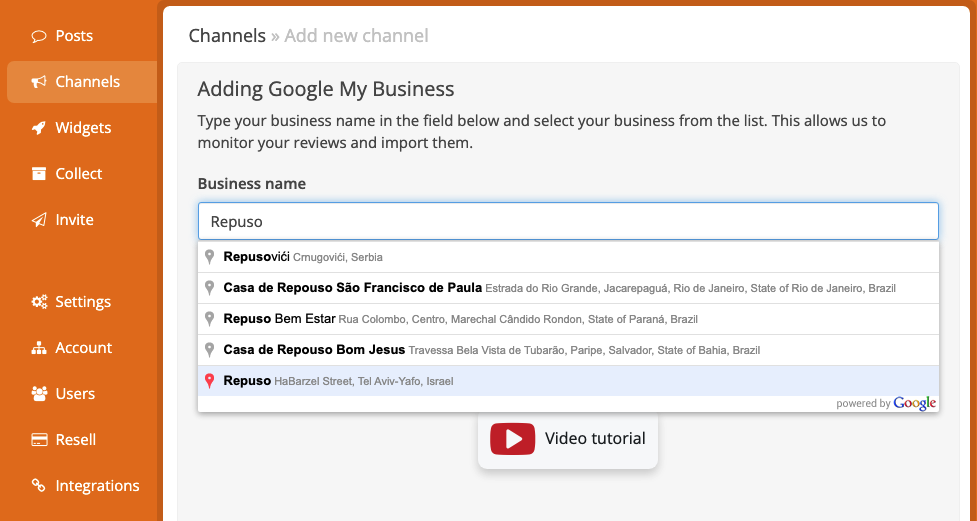Click the Account sitemap icon

click(x=39, y=348)
